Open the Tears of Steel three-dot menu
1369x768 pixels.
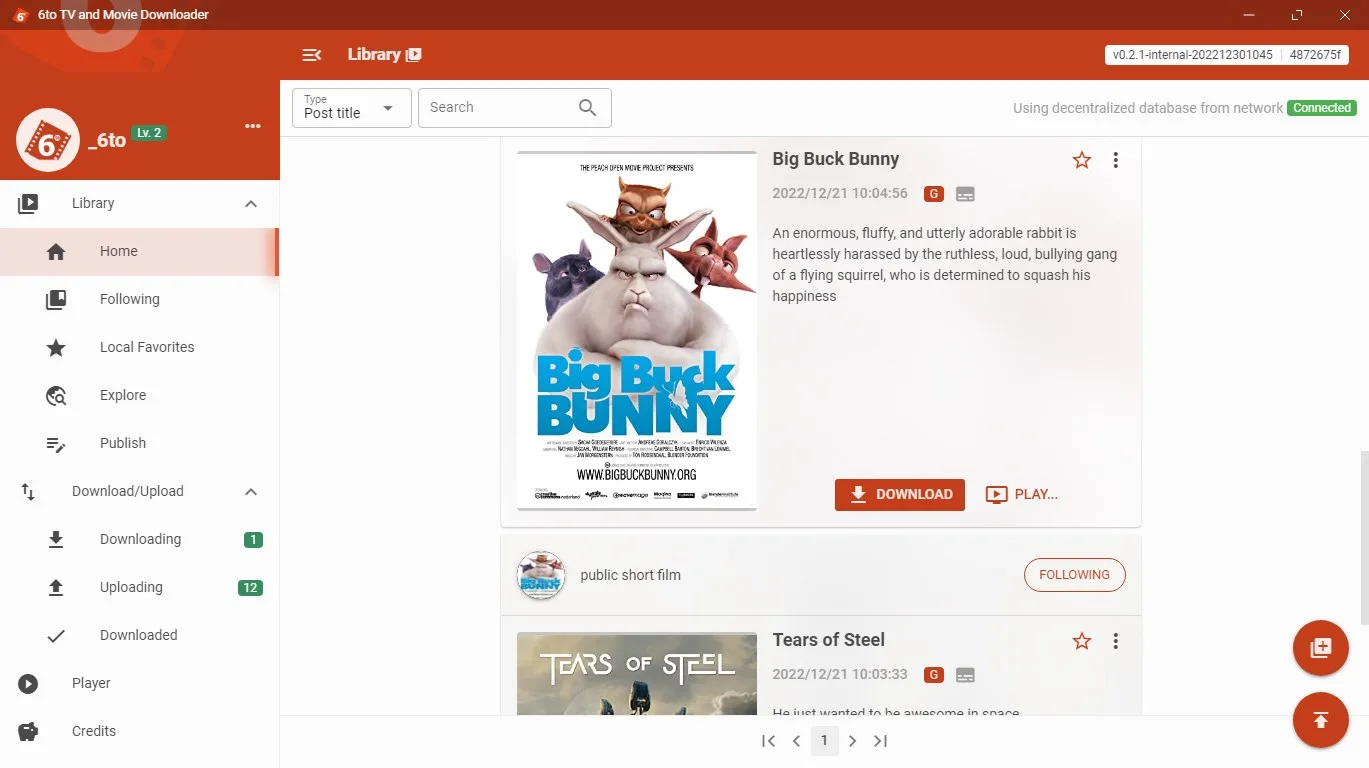tap(1116, 641)
